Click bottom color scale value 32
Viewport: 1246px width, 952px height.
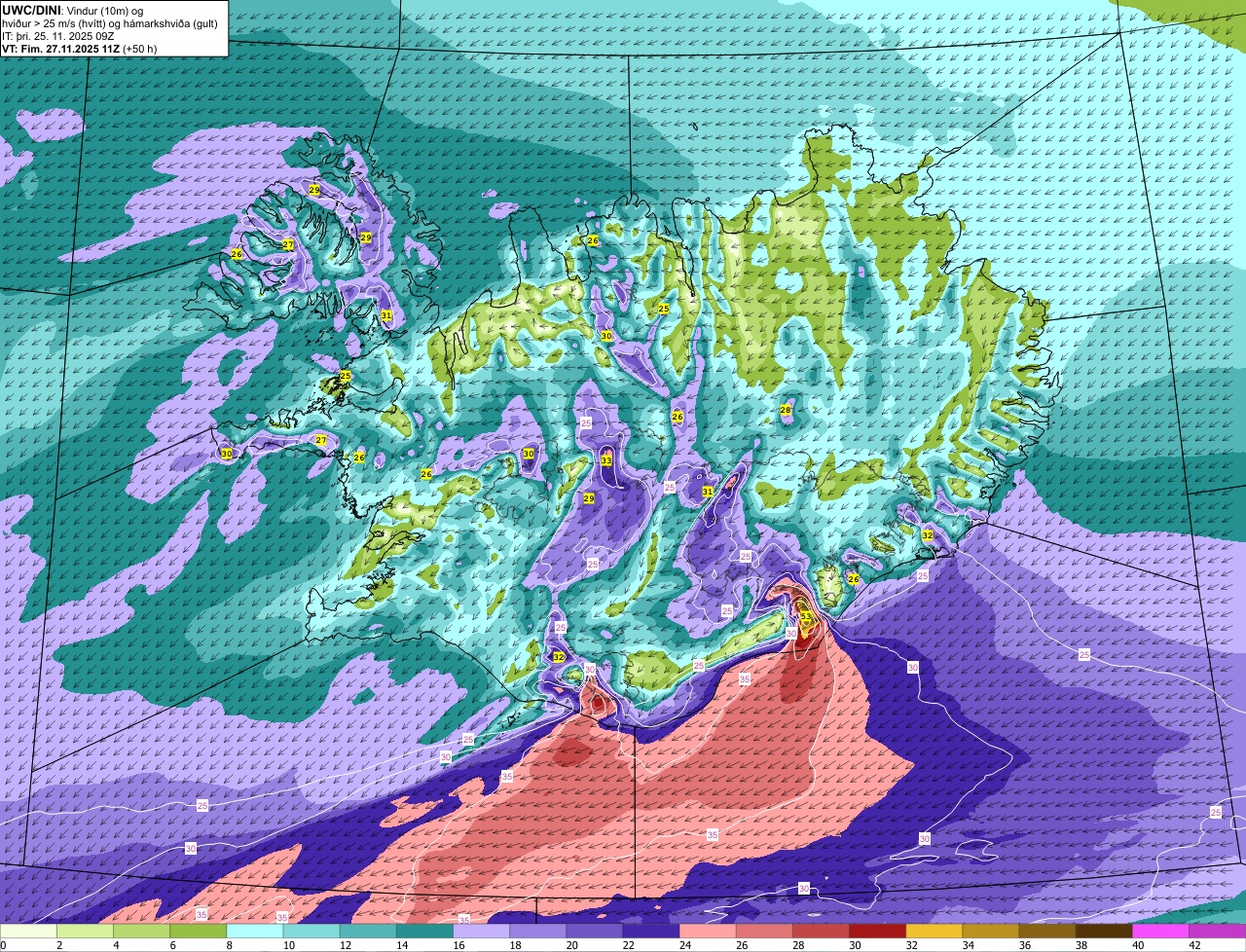point(910,945)
